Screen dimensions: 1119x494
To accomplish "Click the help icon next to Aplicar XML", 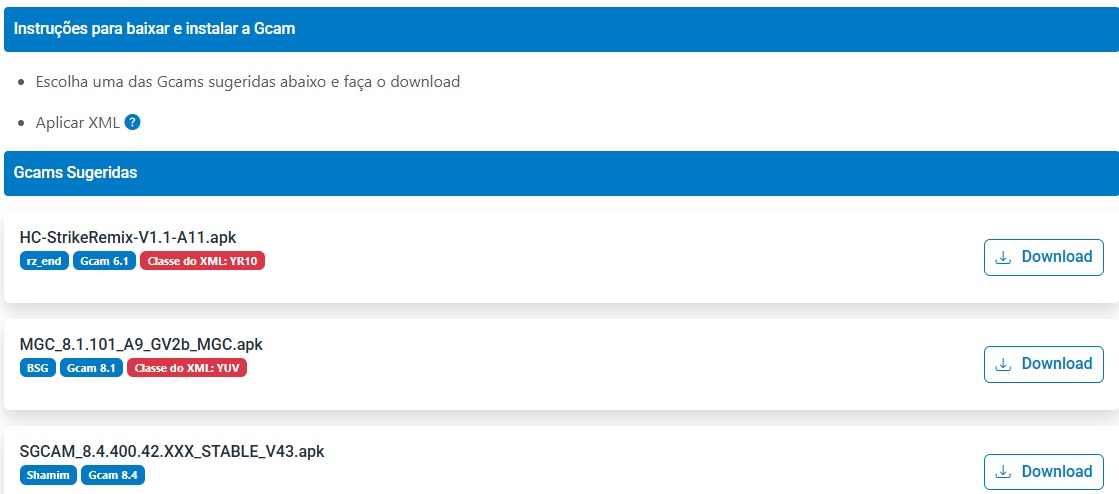I will pos(132,123).
